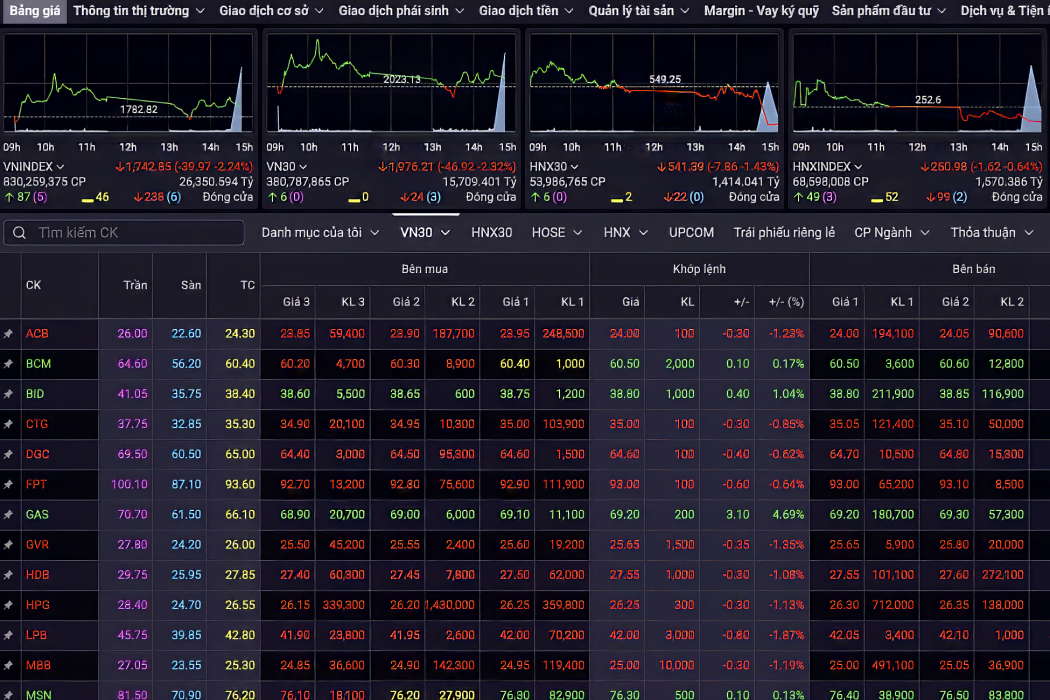
Task: Toggle pin on the HPG row
Action: [x=9, y=605]
